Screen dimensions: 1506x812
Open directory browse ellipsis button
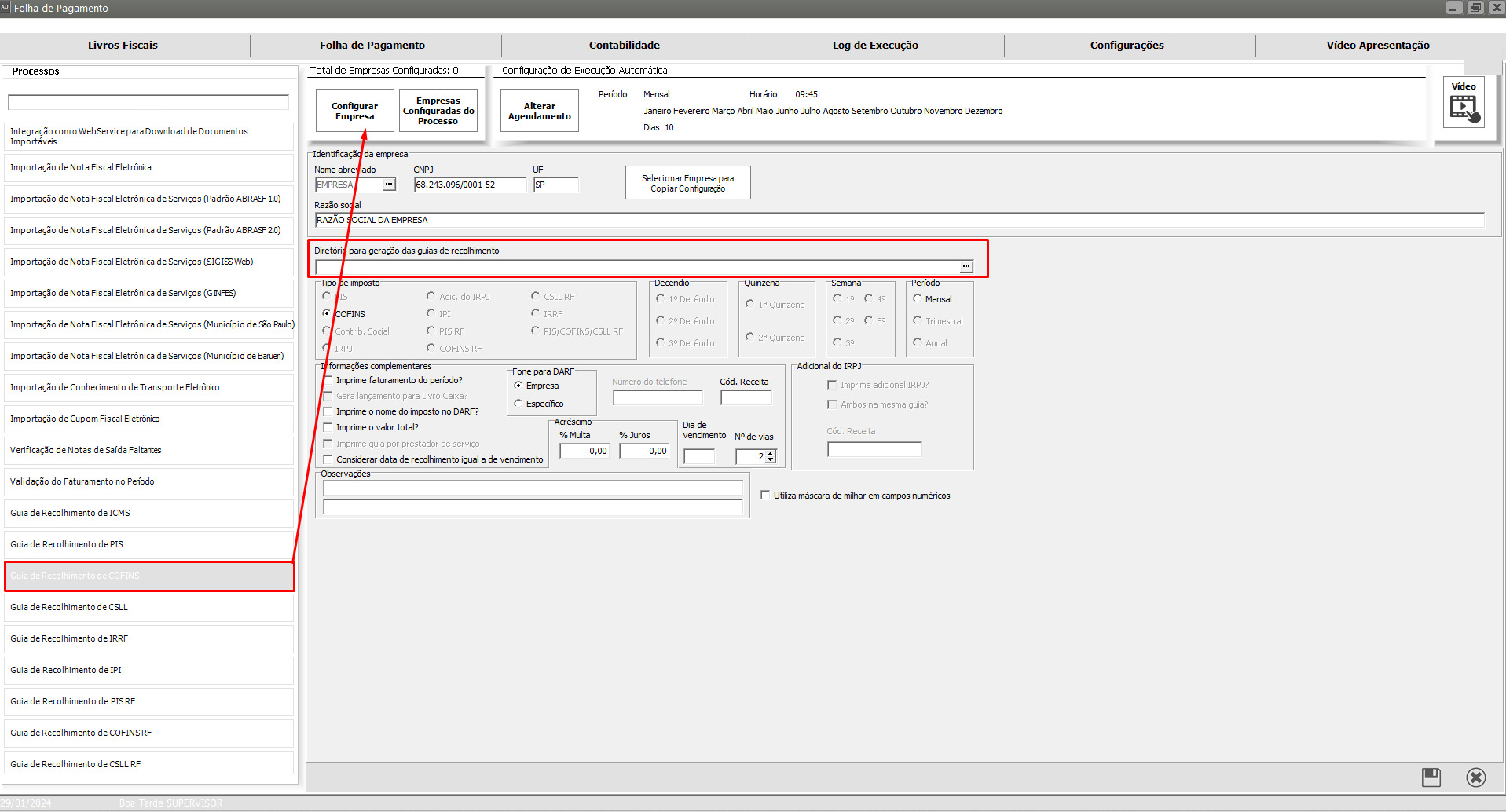(x=966, y=267)
